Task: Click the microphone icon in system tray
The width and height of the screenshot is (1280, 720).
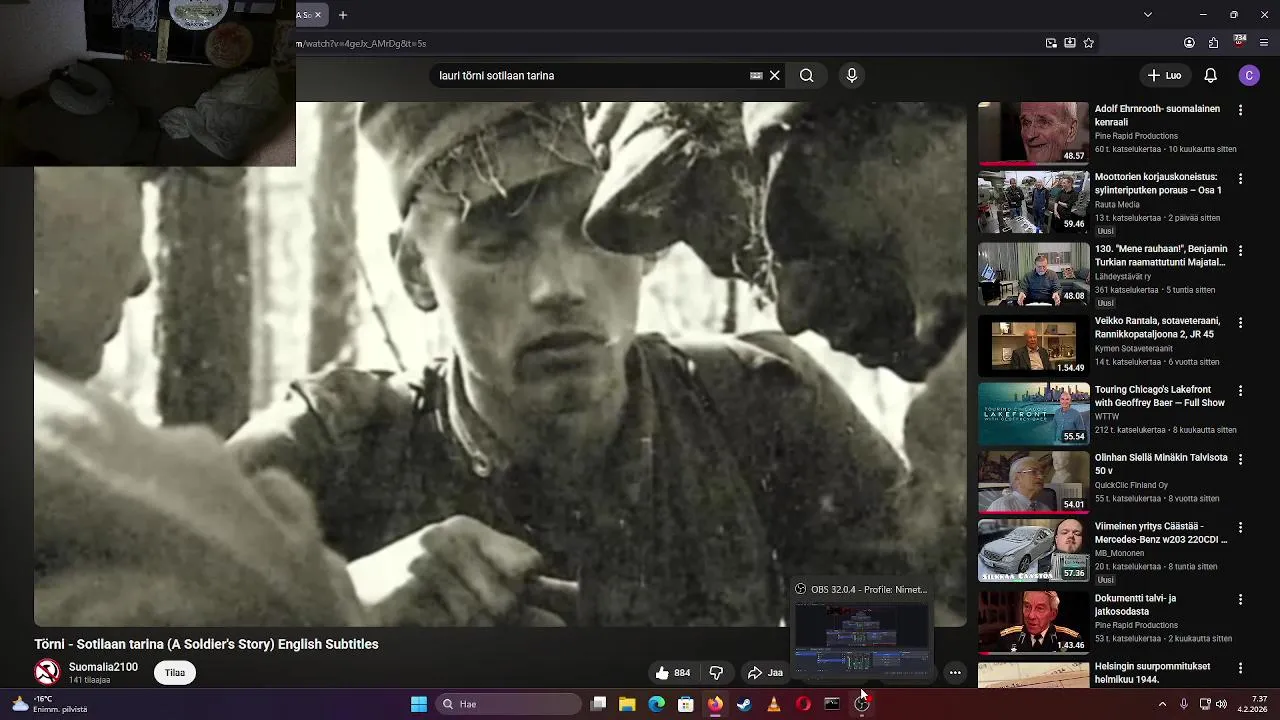Action: 1184,704
